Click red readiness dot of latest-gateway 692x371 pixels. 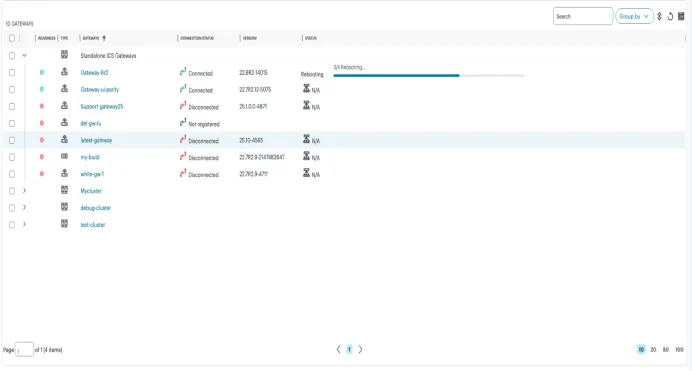click(42, 140)
